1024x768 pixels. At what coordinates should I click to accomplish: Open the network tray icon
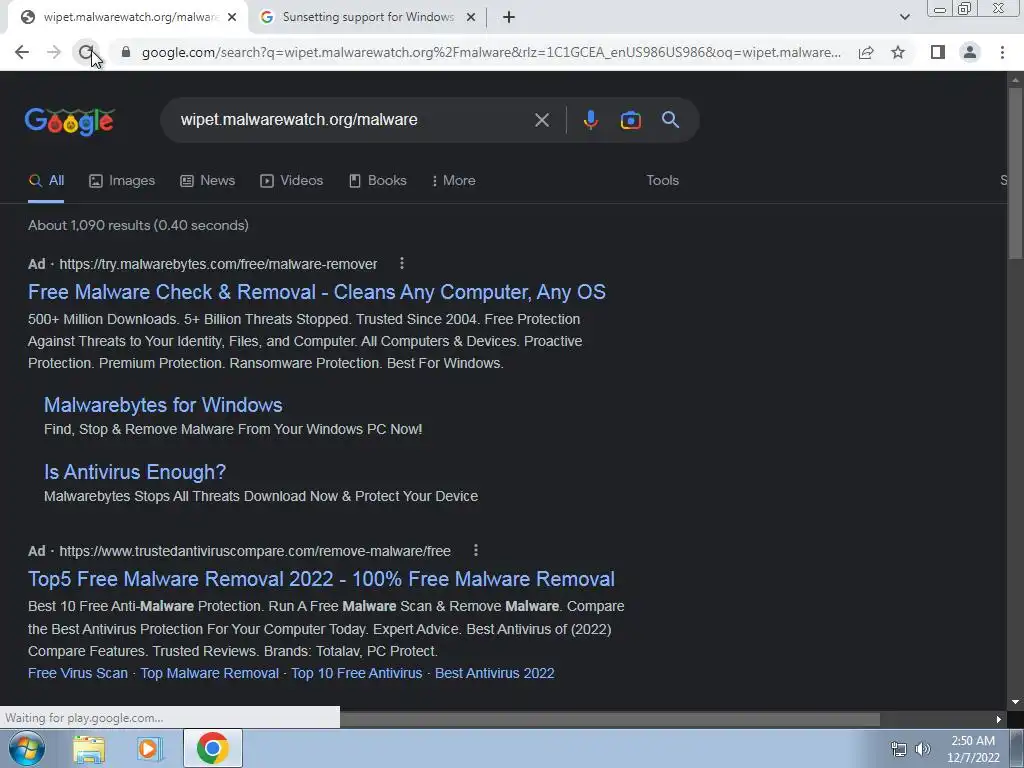point(899,749)
